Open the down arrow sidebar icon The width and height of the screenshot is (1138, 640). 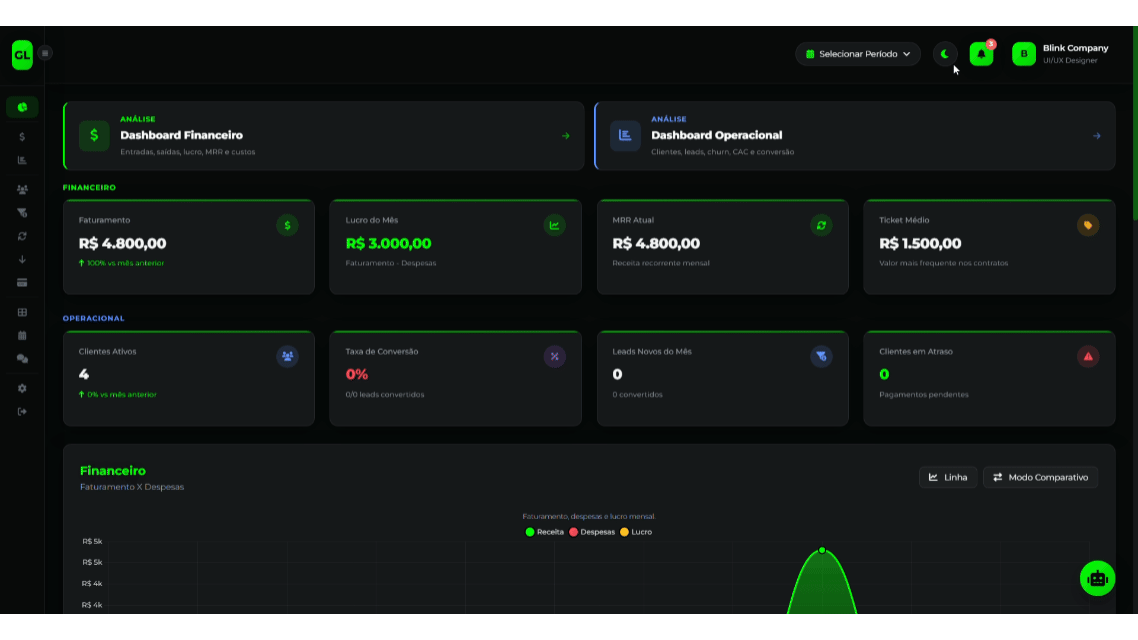pyautogui.click(x=22, y=260)
